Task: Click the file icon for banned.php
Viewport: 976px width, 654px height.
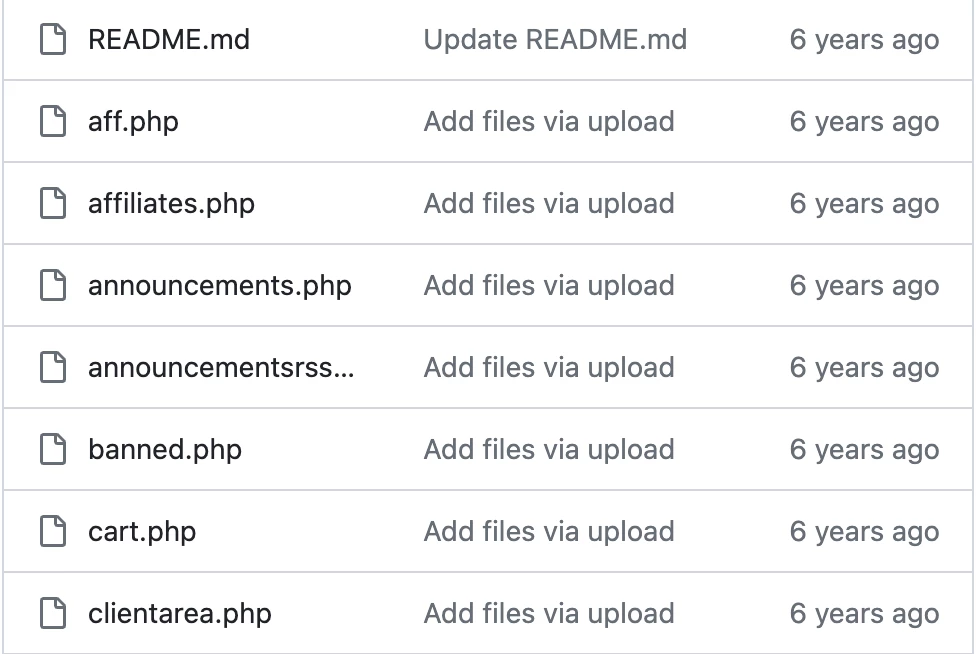Action: (51, 449)
